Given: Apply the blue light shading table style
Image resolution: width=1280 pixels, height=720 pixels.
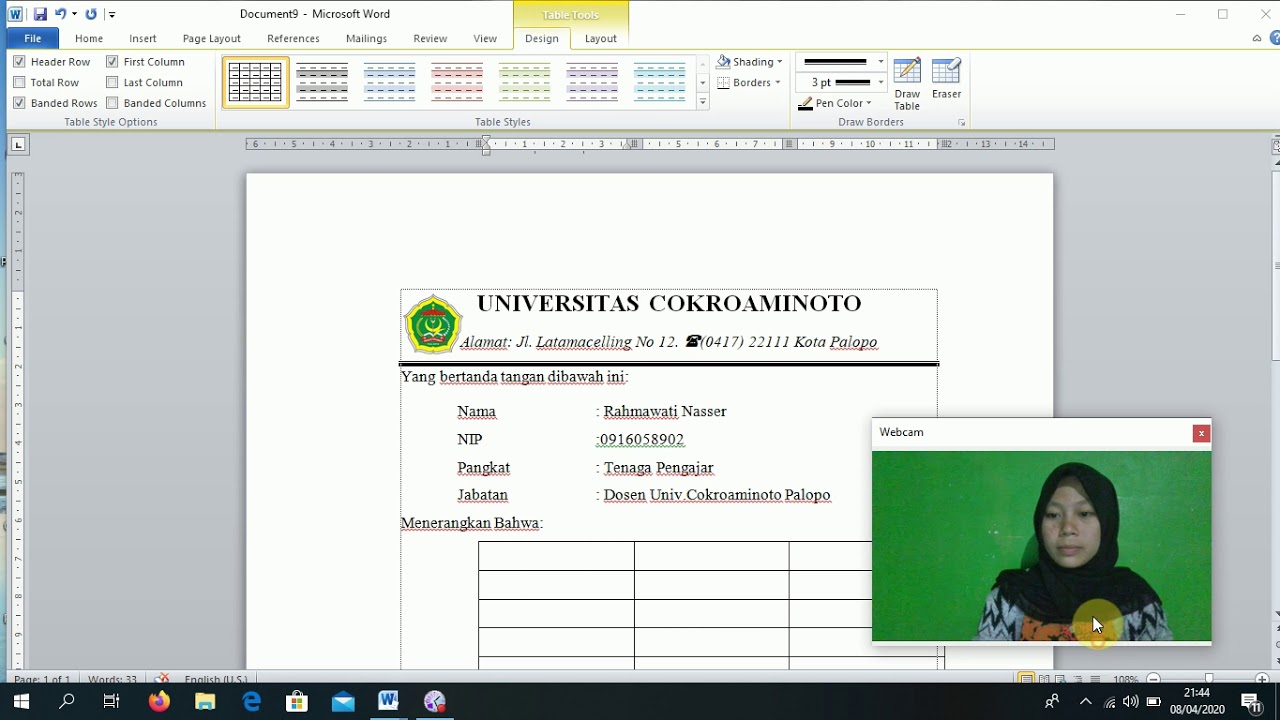Looking at the screenshot, I should coord(390,82).
